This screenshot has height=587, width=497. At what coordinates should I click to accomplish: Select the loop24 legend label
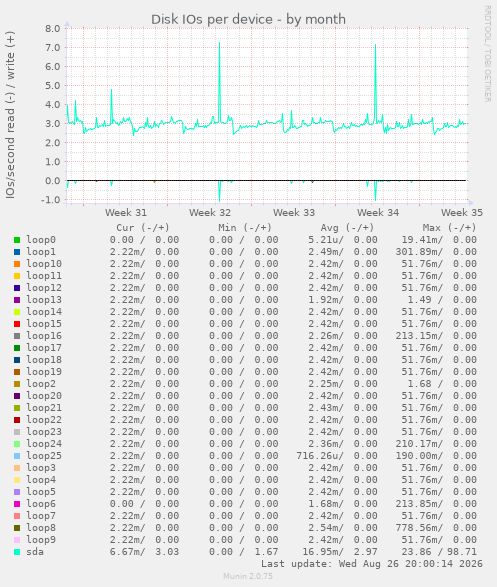pyautogui.click(x=44, y=444)
